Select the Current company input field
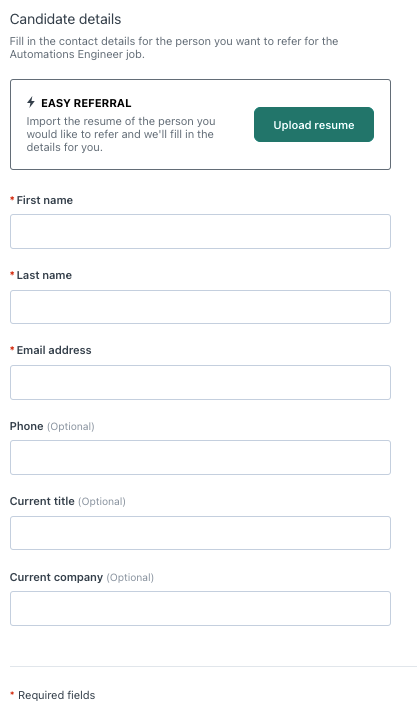Image resolution: width=417 pixels, height=704 pixels. [x=200, y=608]
